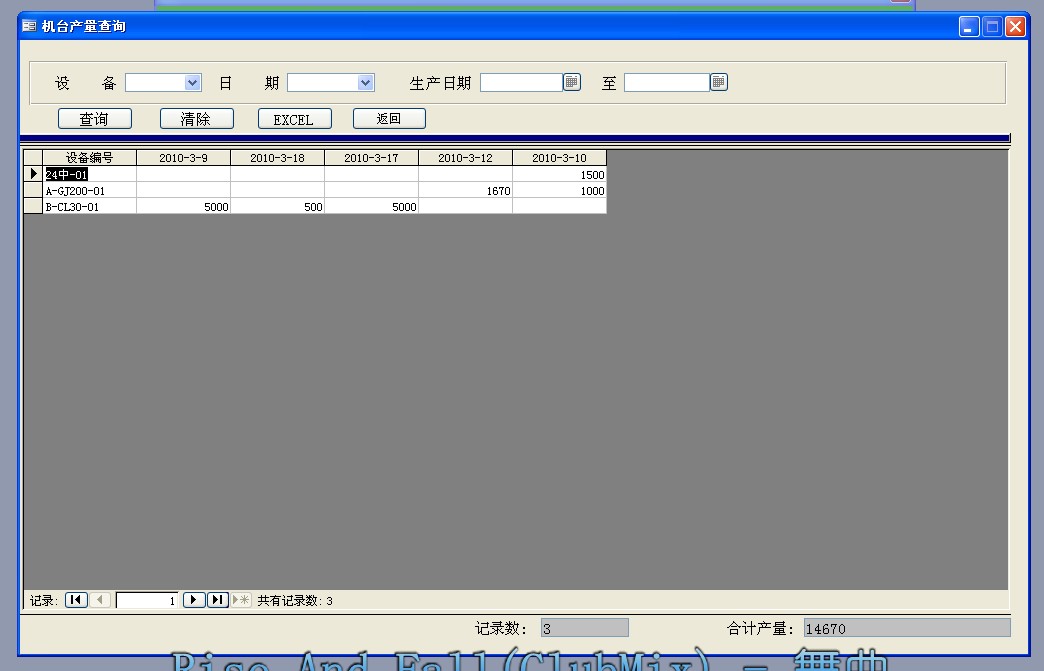This screenshot has height=671, width=1044.
Task: Select the B-CL30-01 row selector
Action: [x=33, y=206]
